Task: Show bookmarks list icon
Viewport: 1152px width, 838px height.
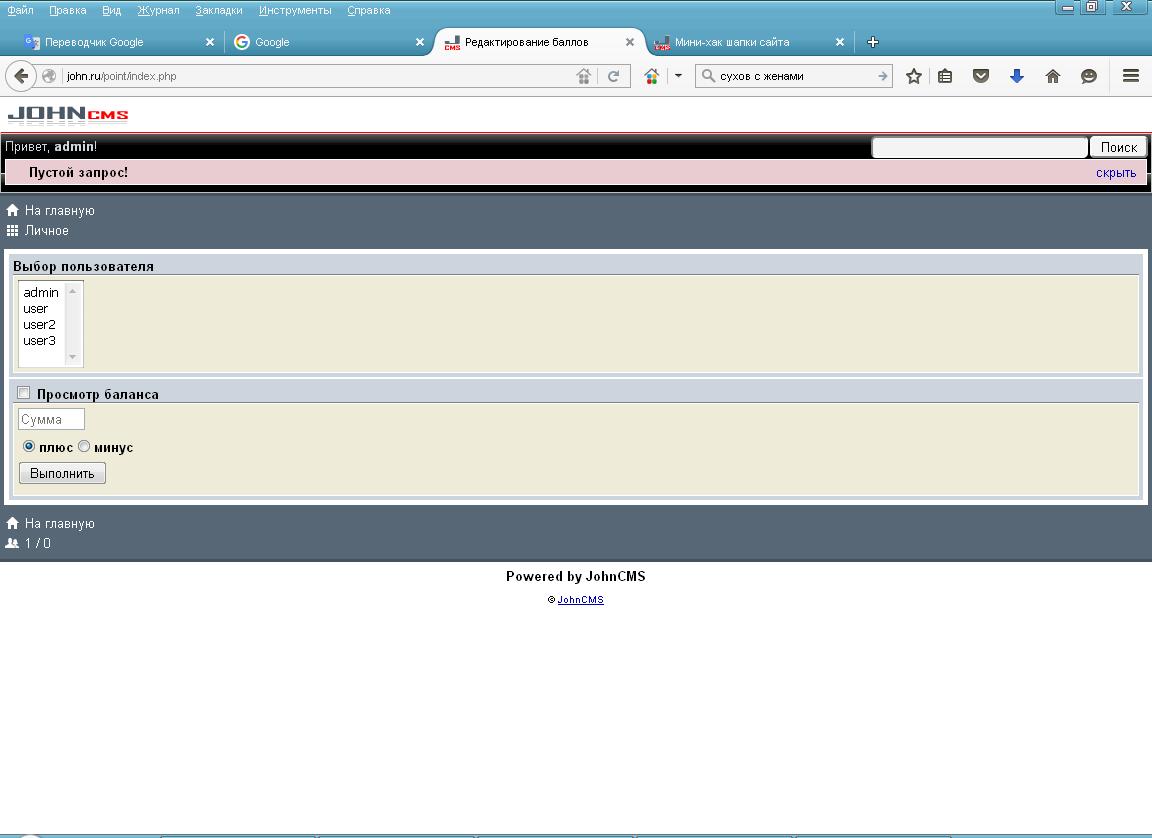Action: tap(945, 76)
